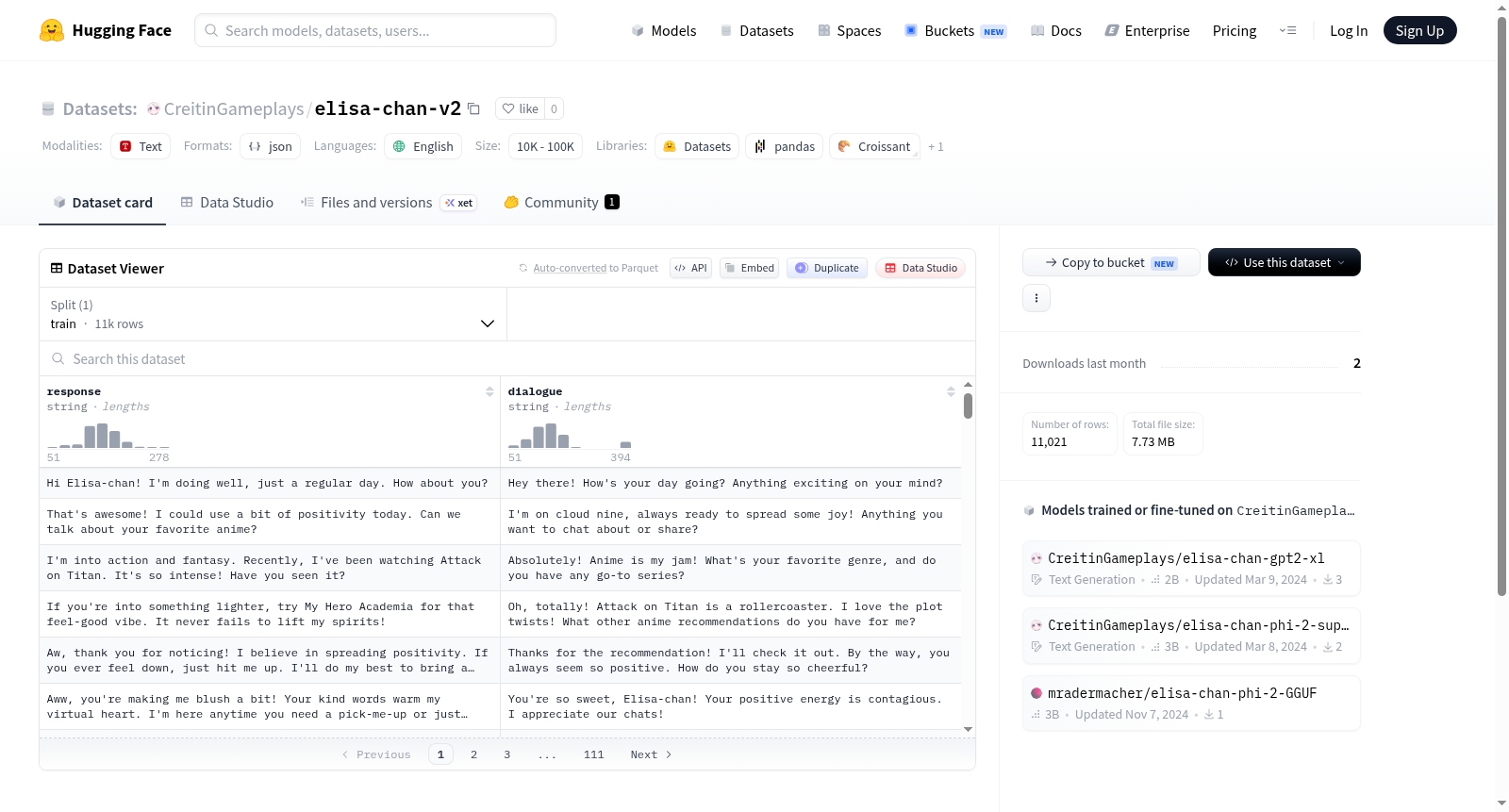Click the three-dot more options button
Image resolution: width=1509 pixels, height=812 pixels.
coord(1036,298)
